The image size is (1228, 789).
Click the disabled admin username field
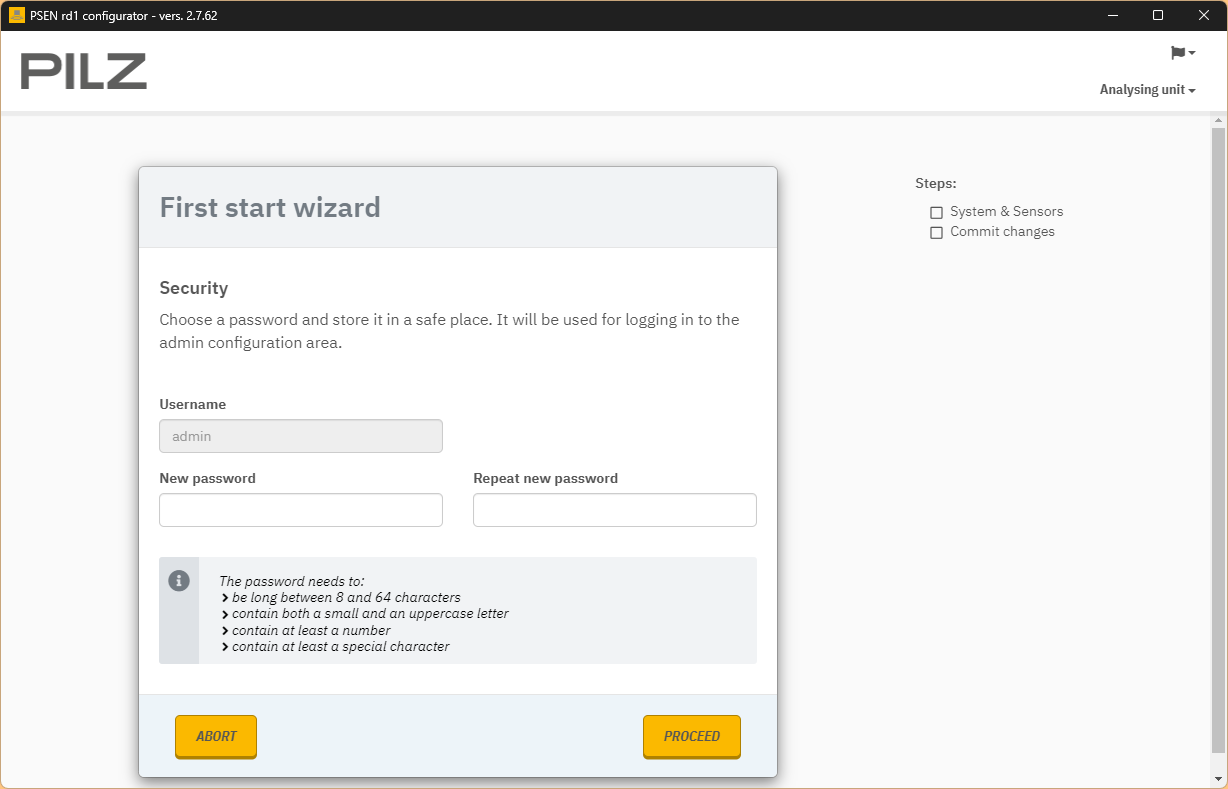pyautogui.click(x=301, y=436)
